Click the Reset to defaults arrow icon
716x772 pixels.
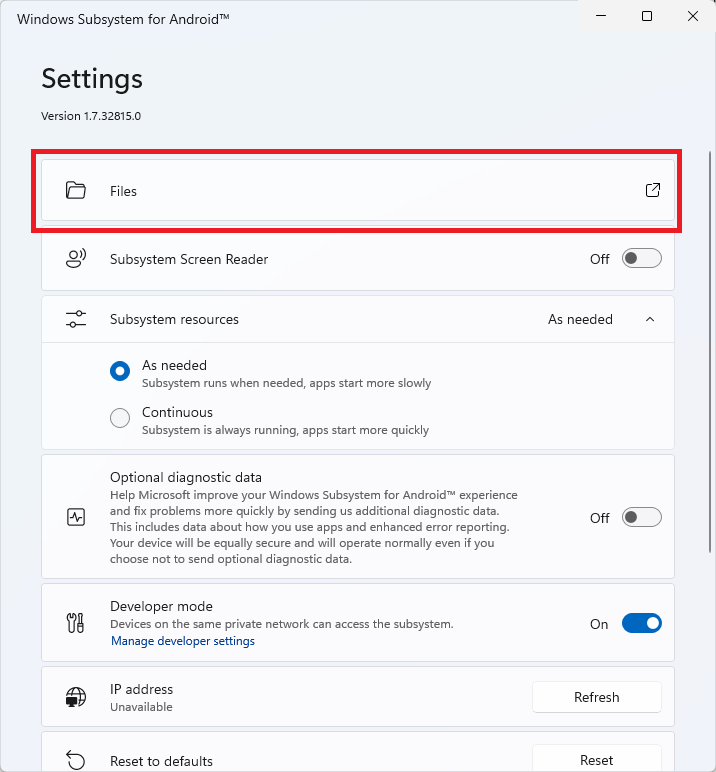[x=76, y=760]
